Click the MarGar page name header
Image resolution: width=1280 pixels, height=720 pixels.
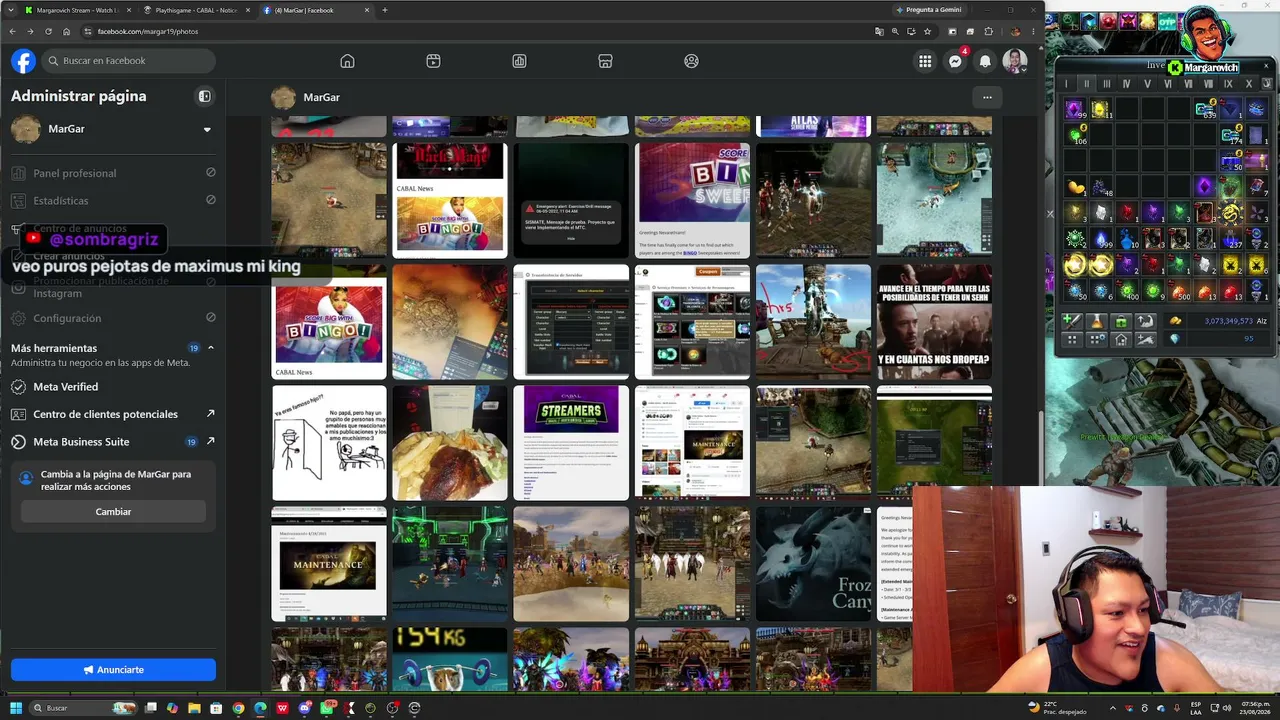[x=322, y=97]
